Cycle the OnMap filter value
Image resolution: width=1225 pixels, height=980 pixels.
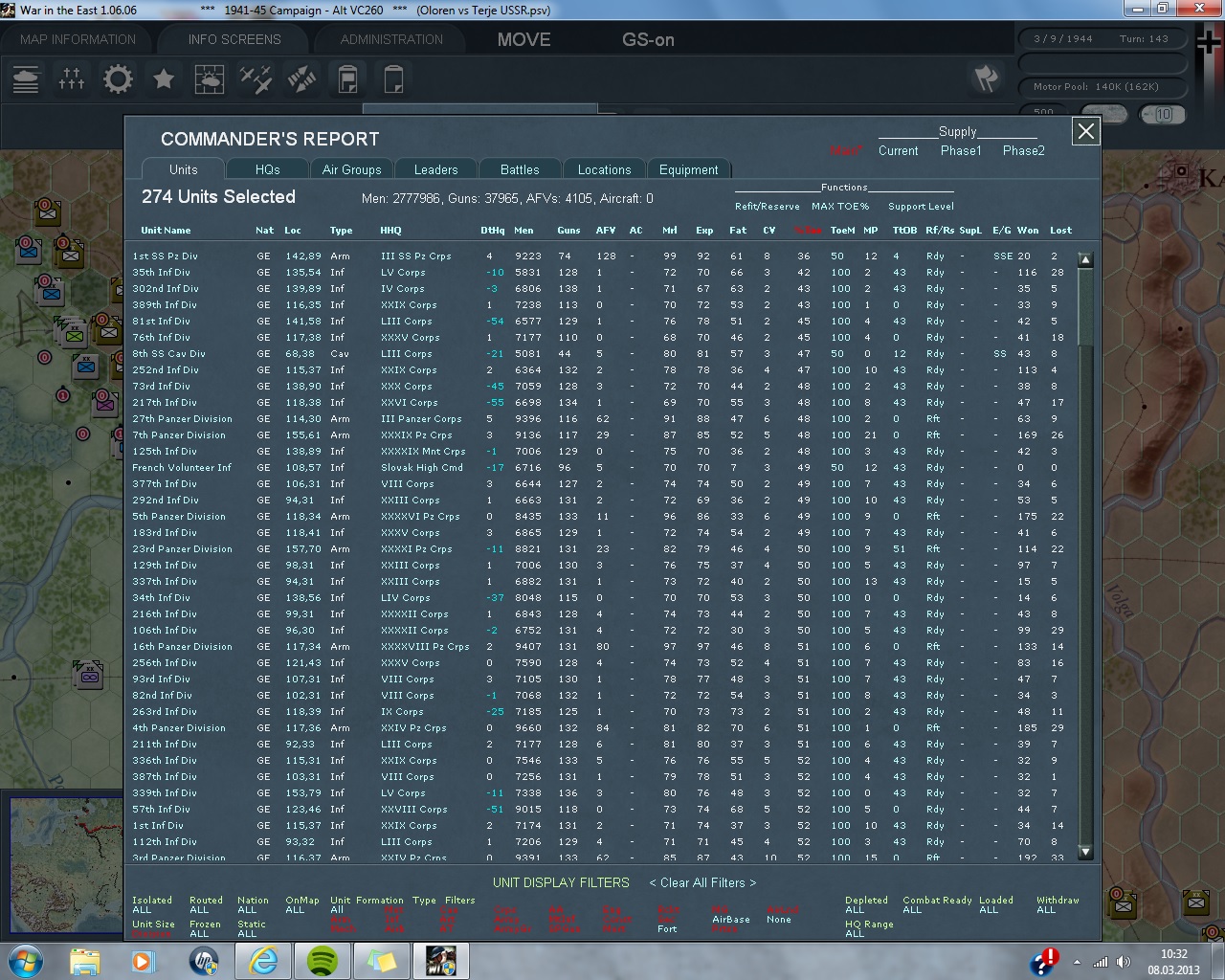tap(295, 910)
